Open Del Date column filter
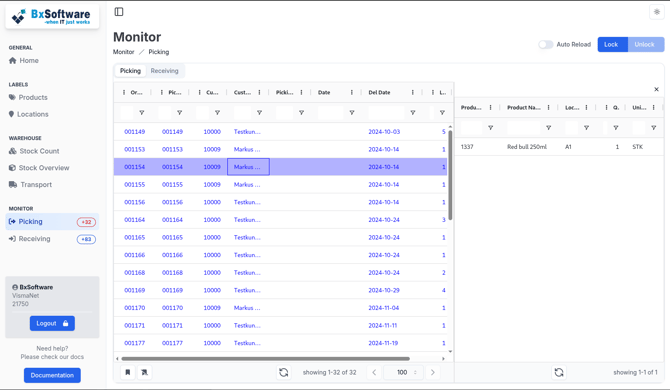Image resolution: width=670 pixels, height=390 pixels. (413, 113)
